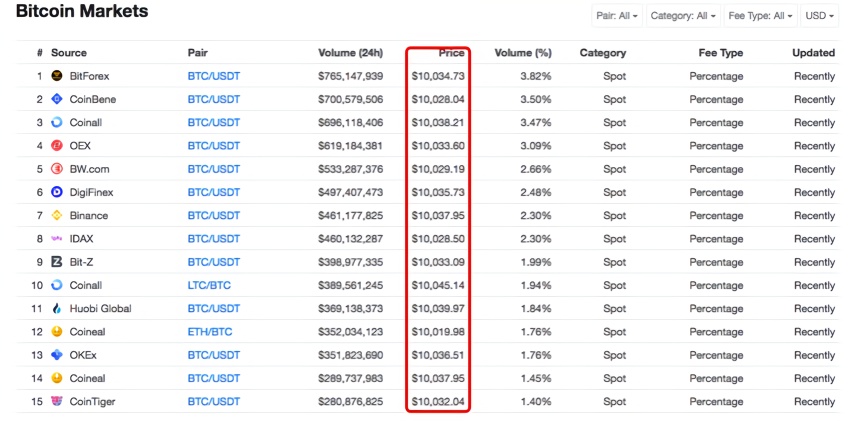
Task: Open the Fee Type: All dropdown
Action: coord(760,16)
